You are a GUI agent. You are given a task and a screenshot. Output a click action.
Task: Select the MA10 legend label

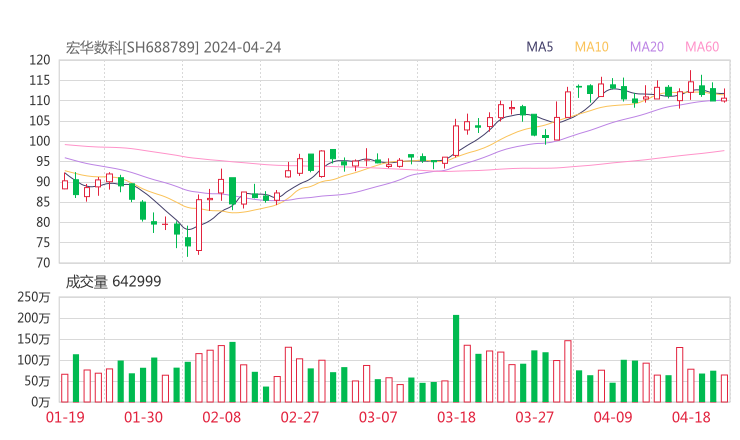(x=591, y=47)
